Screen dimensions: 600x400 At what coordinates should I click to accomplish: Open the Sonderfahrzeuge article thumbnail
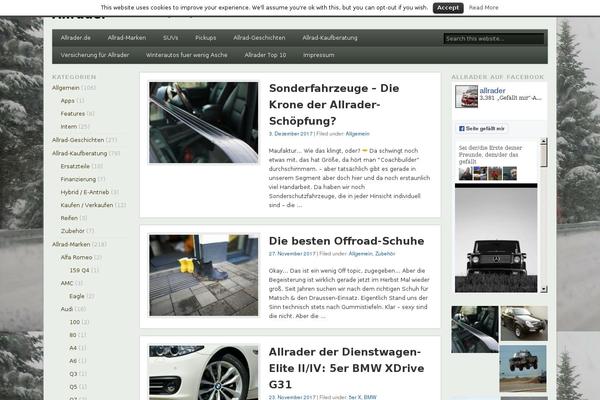[x=204, y=122]
